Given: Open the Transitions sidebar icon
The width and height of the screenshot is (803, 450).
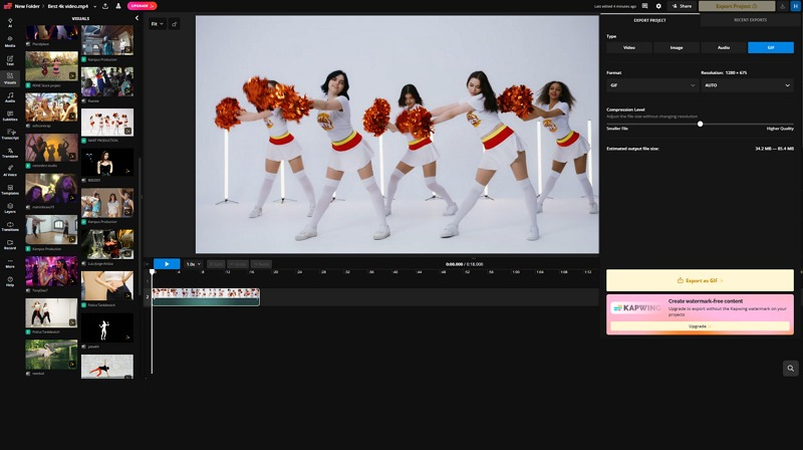Looking at the screenshot, I should point(10,226).
